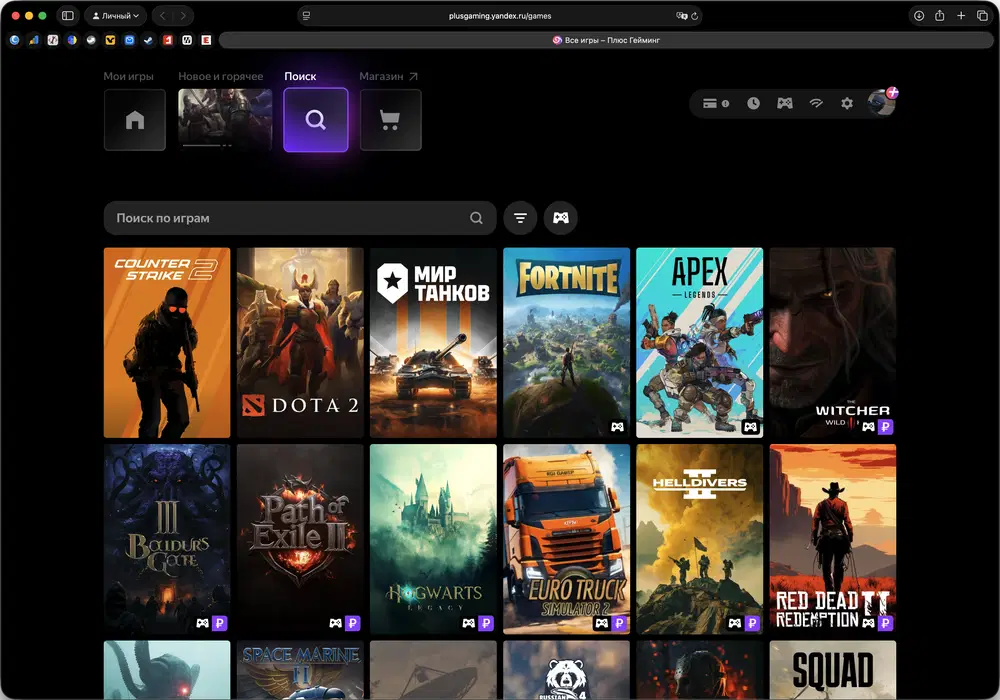Open the user profile avatar
This screenshot has width=1000, height=700.
tap(881, 102)
